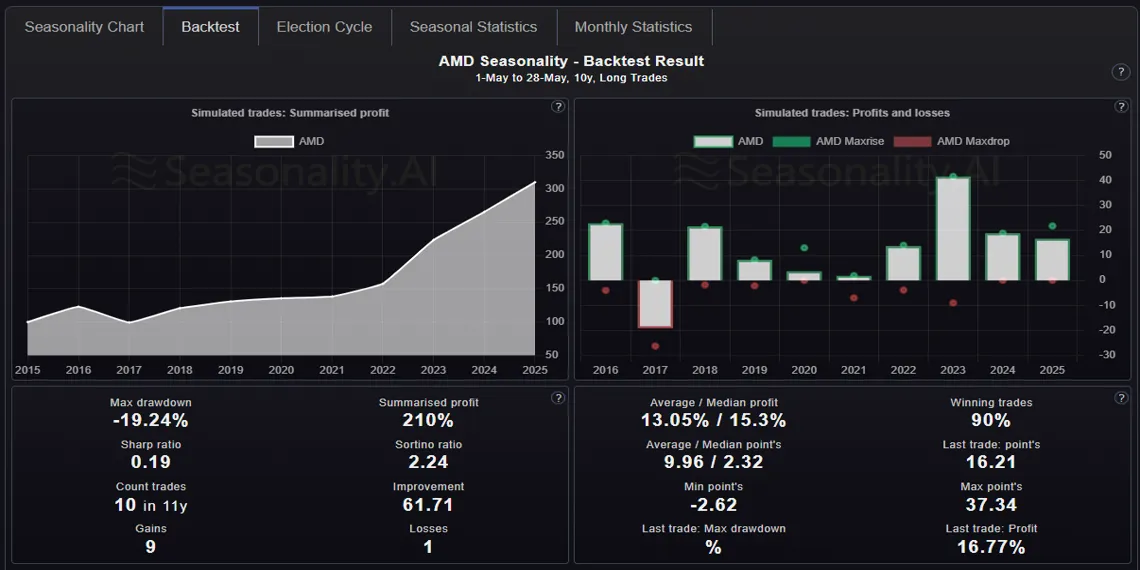This screenshot has height=570, width=1140.
Task: Click Last trade point's value 16.21
Action: (991, 462)
